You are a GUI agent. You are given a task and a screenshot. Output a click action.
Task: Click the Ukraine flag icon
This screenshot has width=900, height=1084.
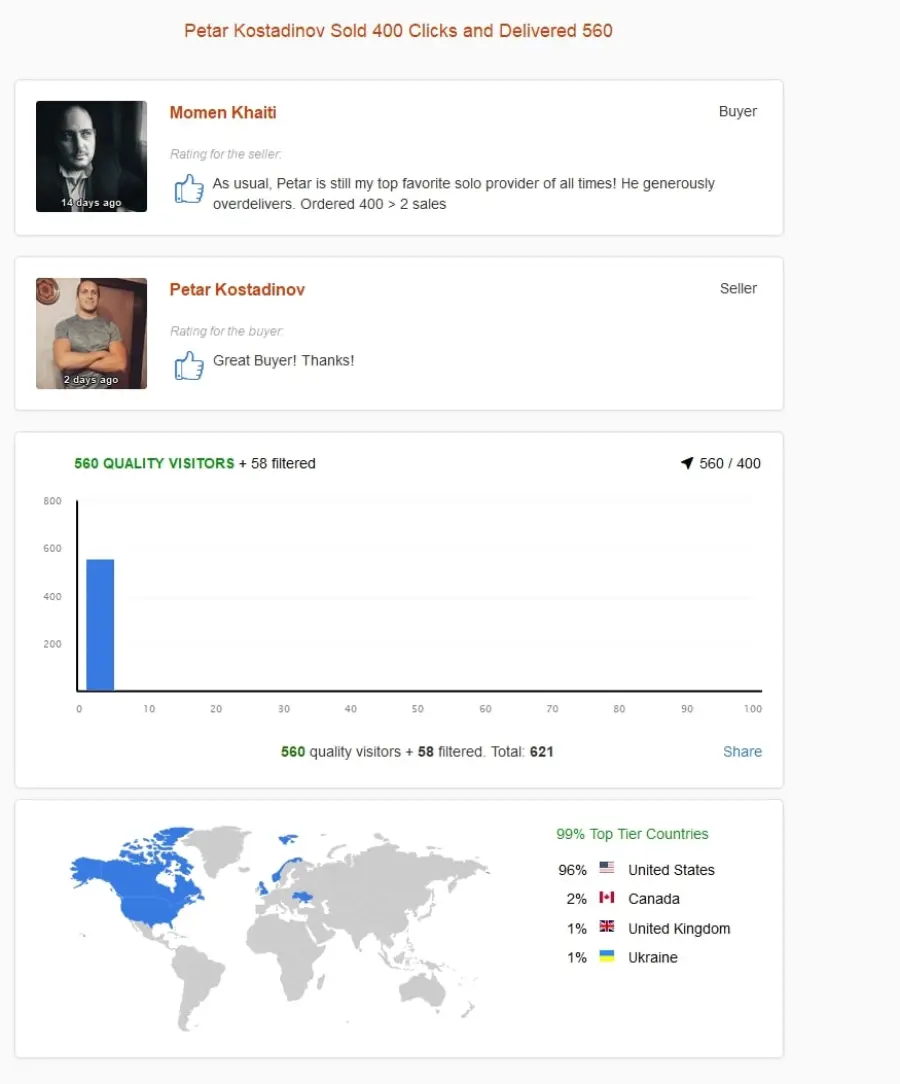(x=607, y=955)
